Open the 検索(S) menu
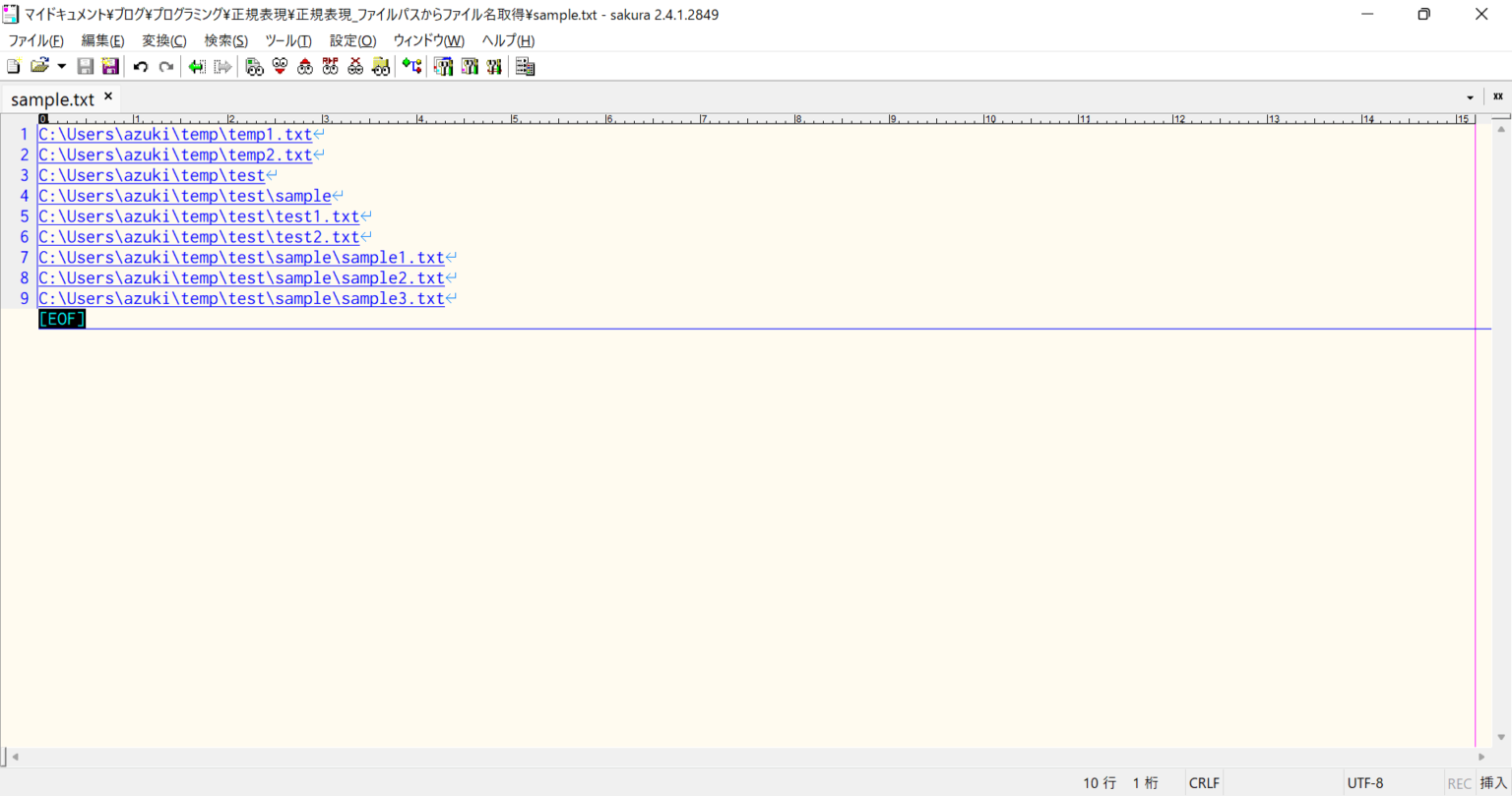The image size is (1512, 796). pyautogui.click(x=225, y=40)
